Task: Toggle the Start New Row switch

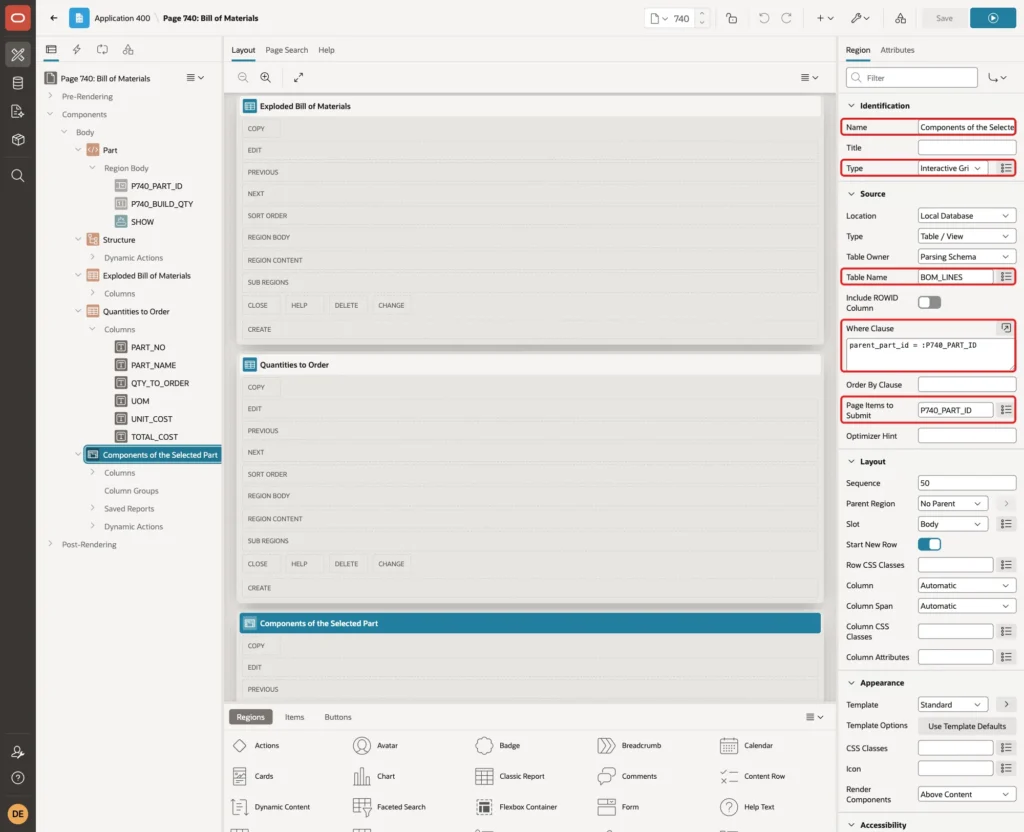Action: pyautogui.click(x=929, y=544)
